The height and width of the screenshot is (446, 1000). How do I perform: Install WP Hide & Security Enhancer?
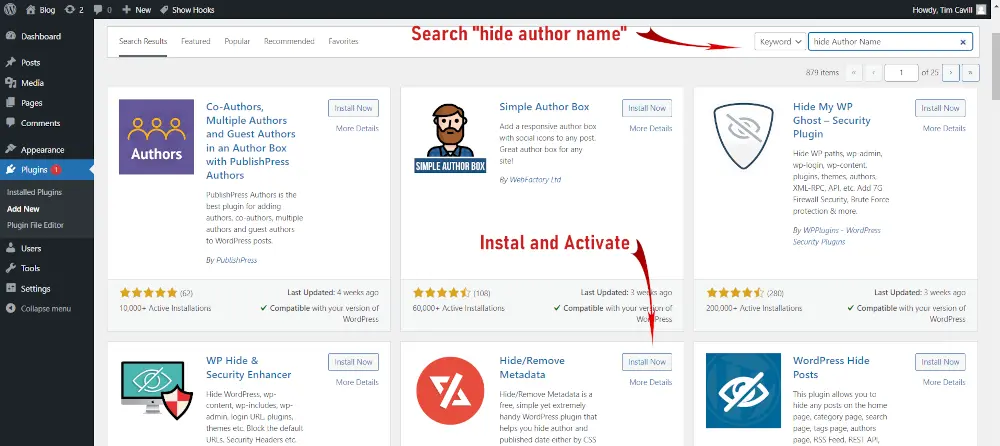pyautogui.click(x=353, y=362)
